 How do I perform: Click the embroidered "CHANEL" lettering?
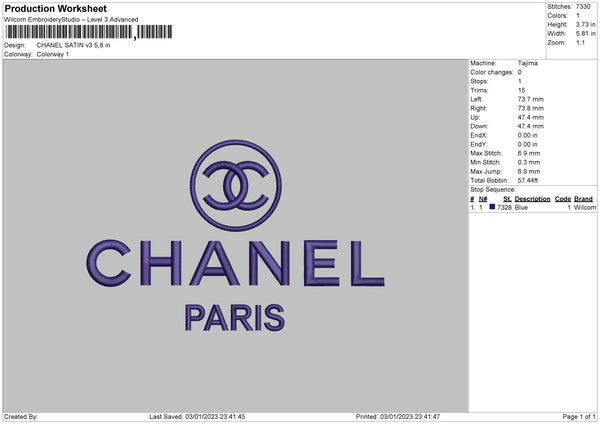(x=235, y=263)
